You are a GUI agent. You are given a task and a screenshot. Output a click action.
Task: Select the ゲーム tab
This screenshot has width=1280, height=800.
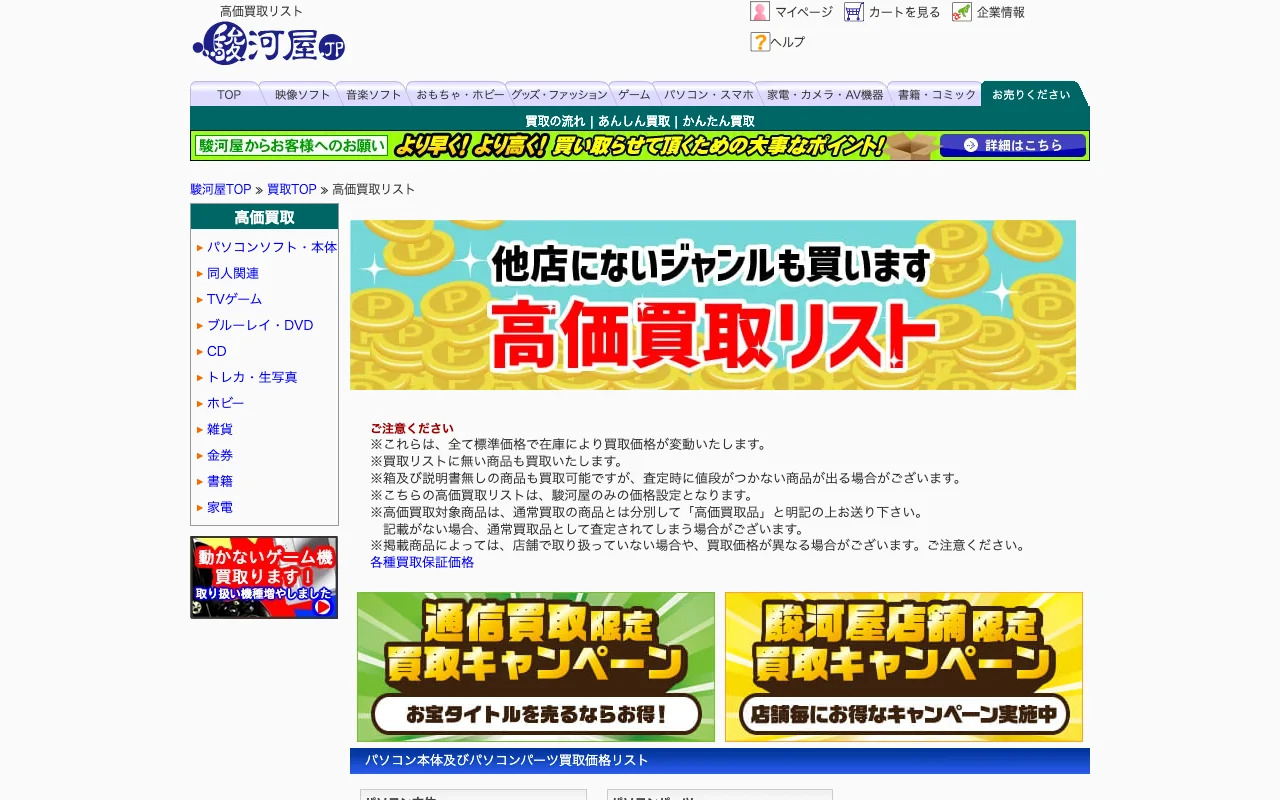coord(634,94)
